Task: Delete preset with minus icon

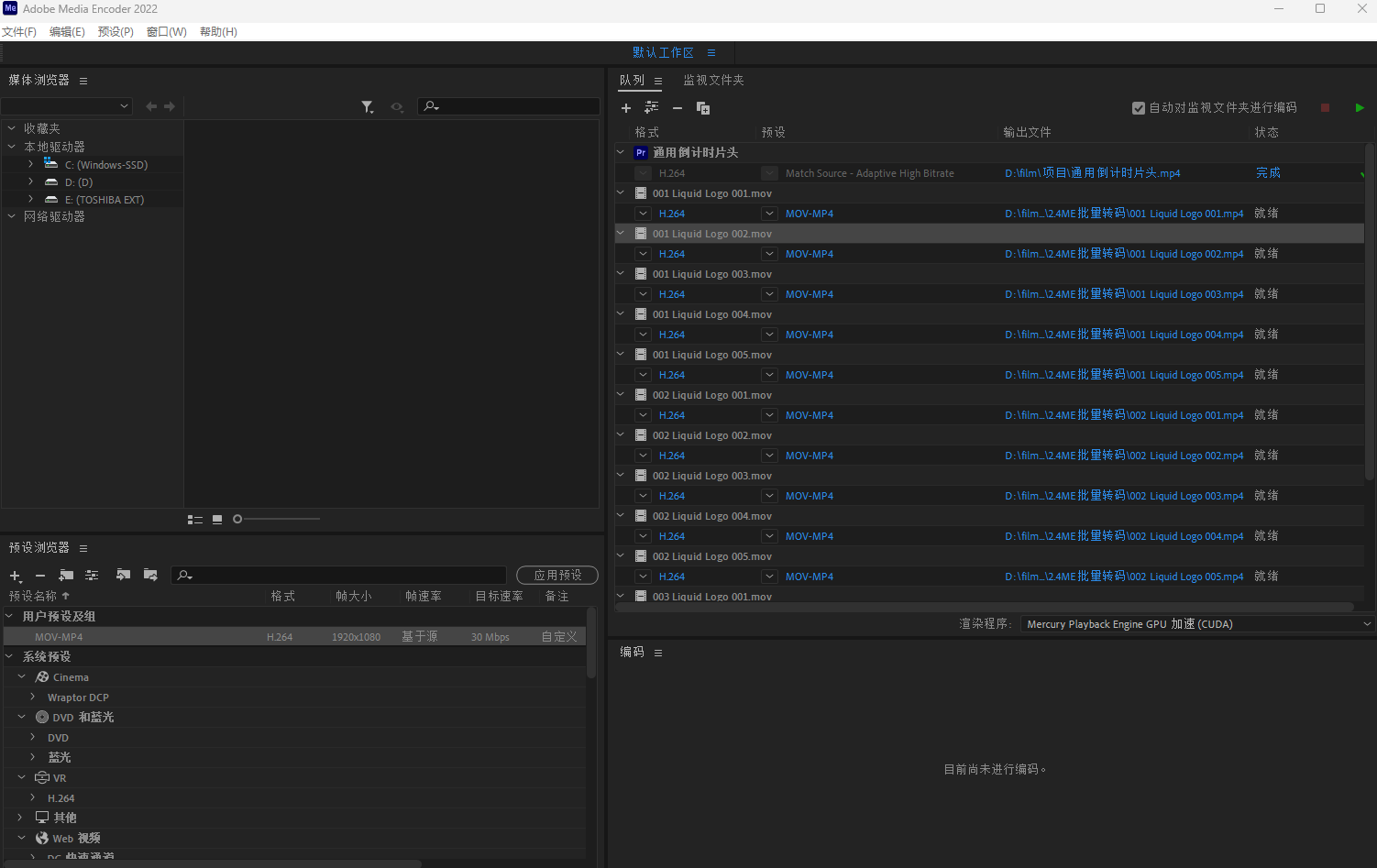Action: point(40,576)
